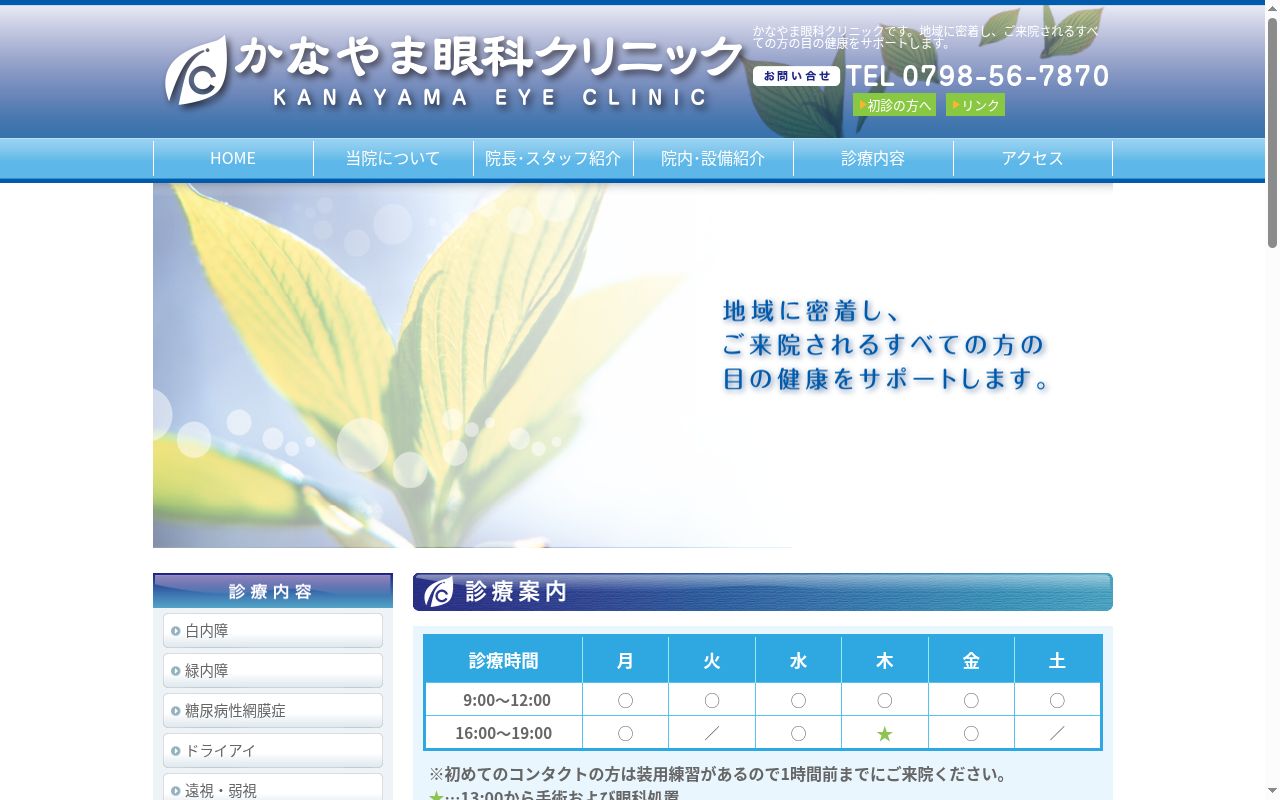This screenshot has height=800, width=1280.
Task: Click Friday afternoon circle mark
Action: click(971, 733)
